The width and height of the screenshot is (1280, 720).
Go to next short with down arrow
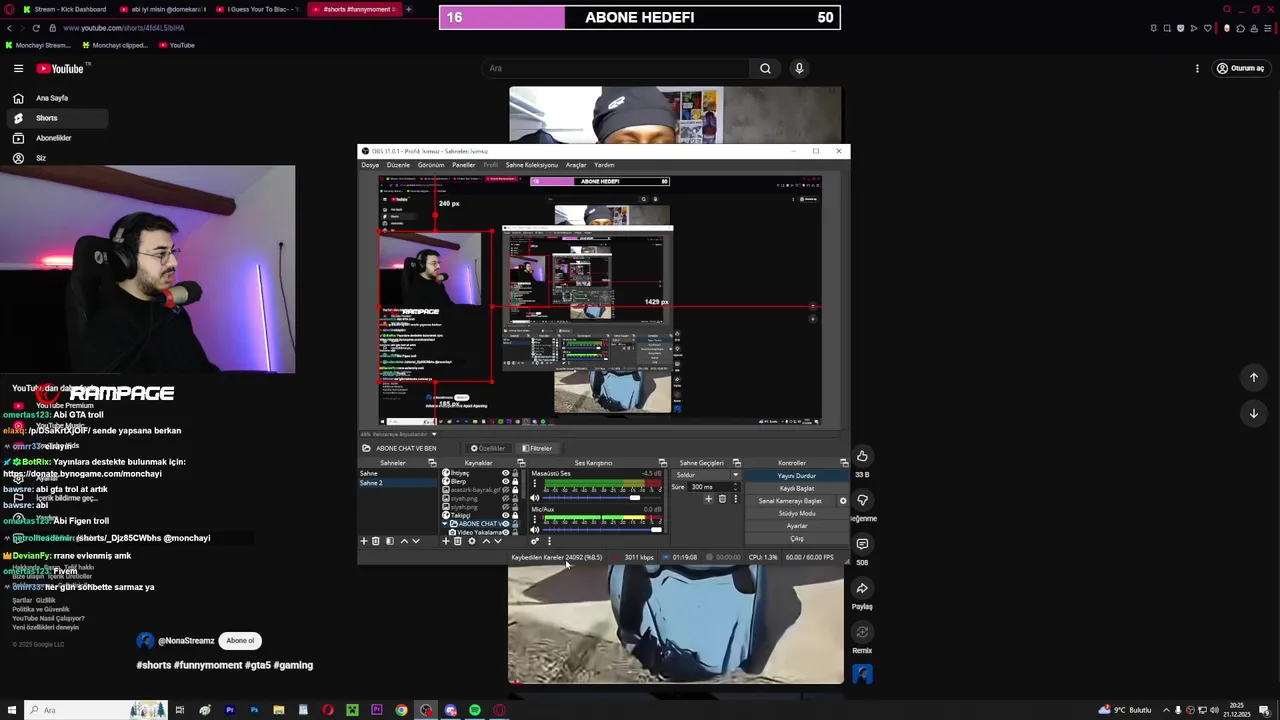click(1253, 413)
